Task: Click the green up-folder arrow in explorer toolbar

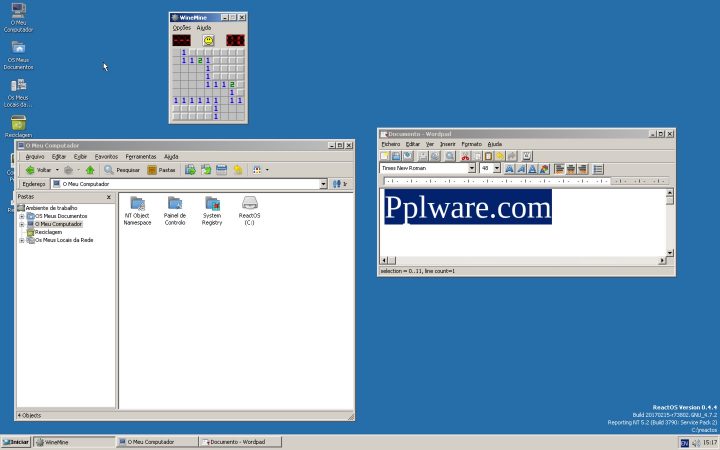Action: 91,170
